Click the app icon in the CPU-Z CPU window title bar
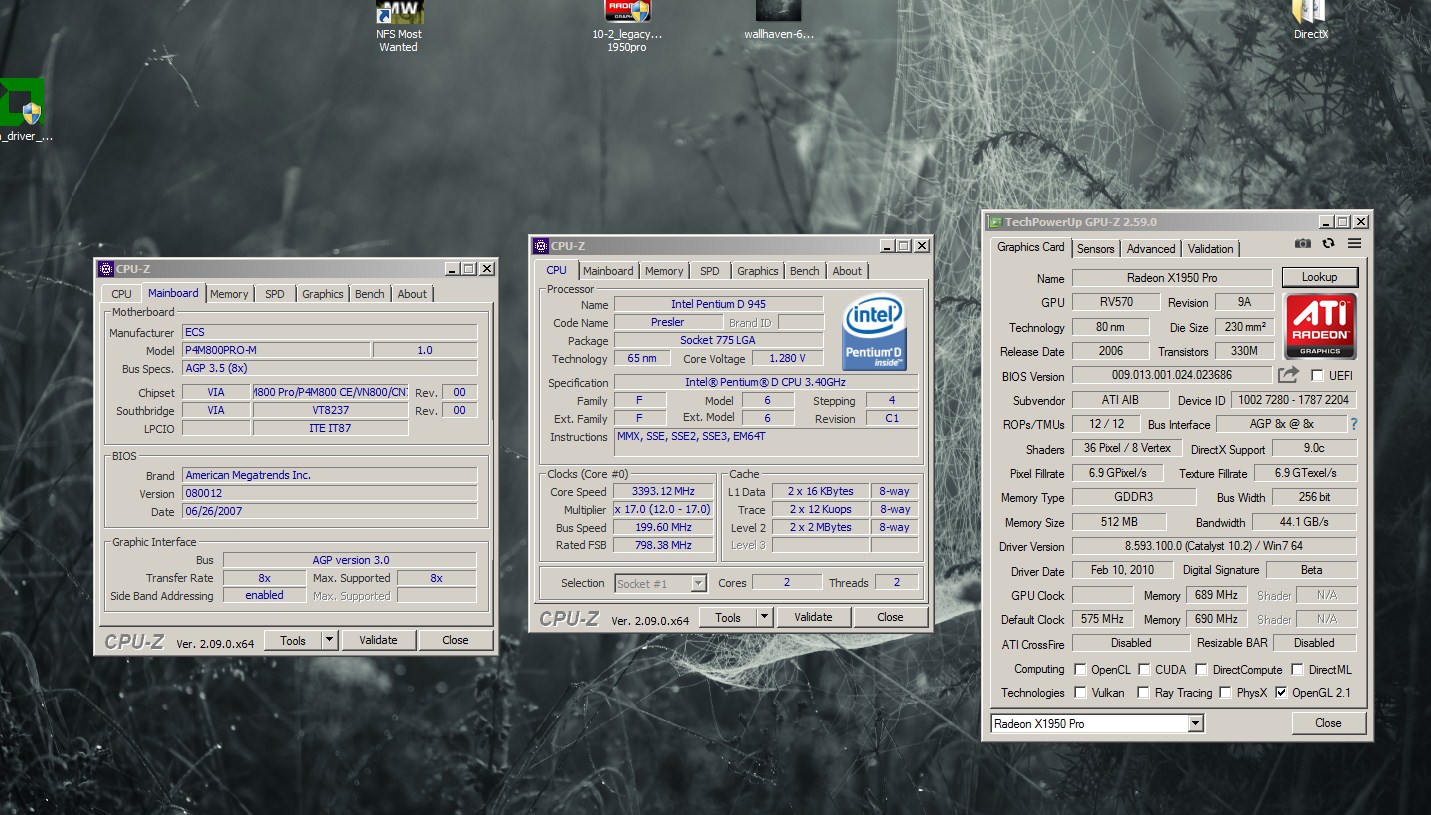Image resolution: width=1431 pixels, height=815 pixels. [x=541, y=246]
